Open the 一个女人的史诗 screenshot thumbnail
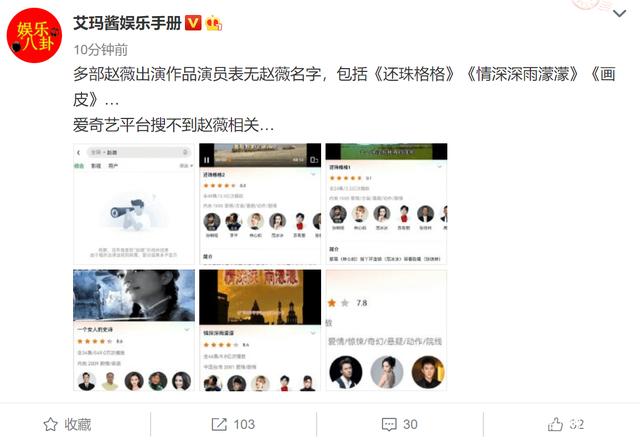 [x=134, y=330]
